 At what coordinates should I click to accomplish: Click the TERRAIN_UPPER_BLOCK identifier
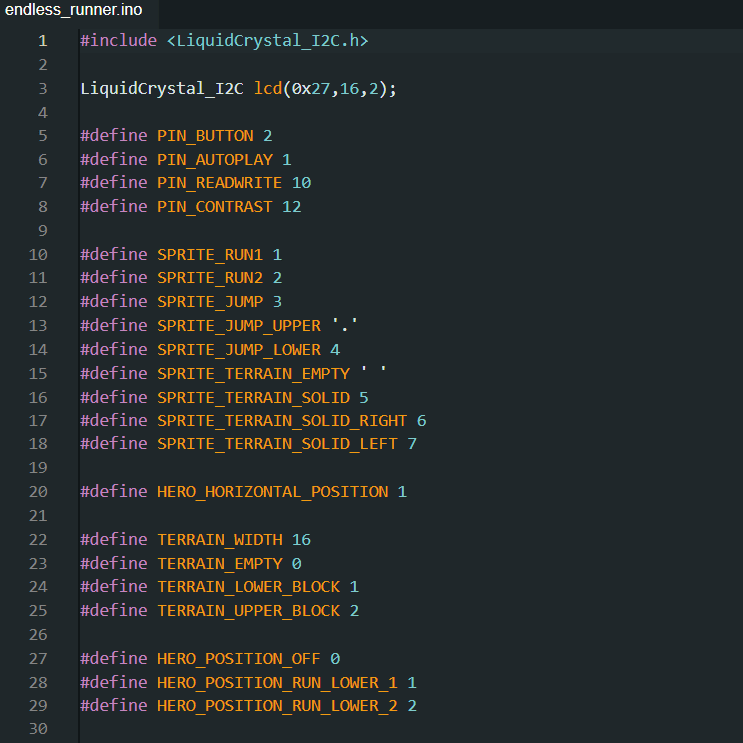click(248, 611)
